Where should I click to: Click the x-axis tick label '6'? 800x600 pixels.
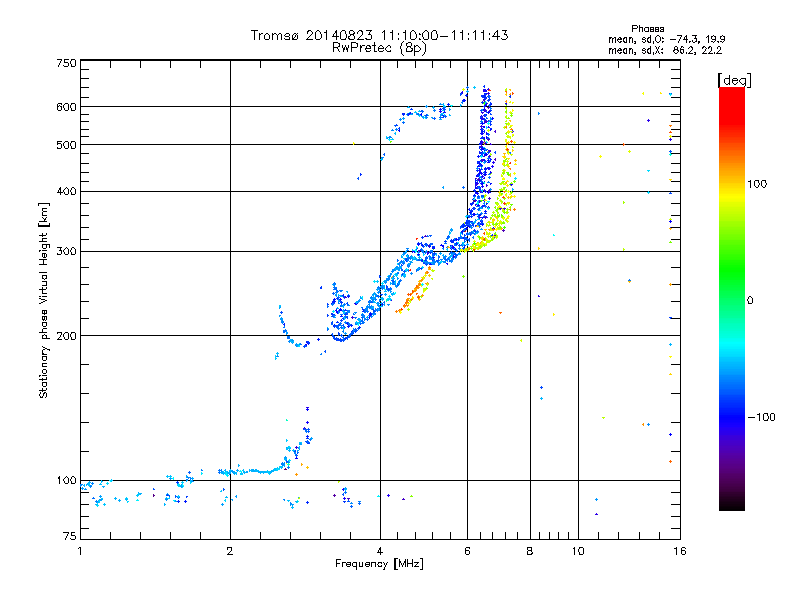(x=467, y=551)
